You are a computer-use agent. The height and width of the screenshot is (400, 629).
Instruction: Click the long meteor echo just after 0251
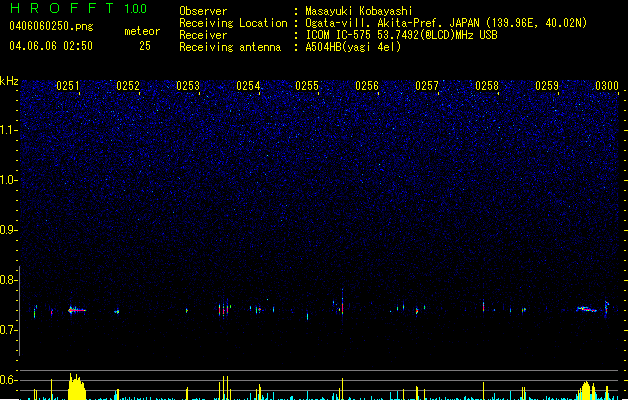pos(77,310)
